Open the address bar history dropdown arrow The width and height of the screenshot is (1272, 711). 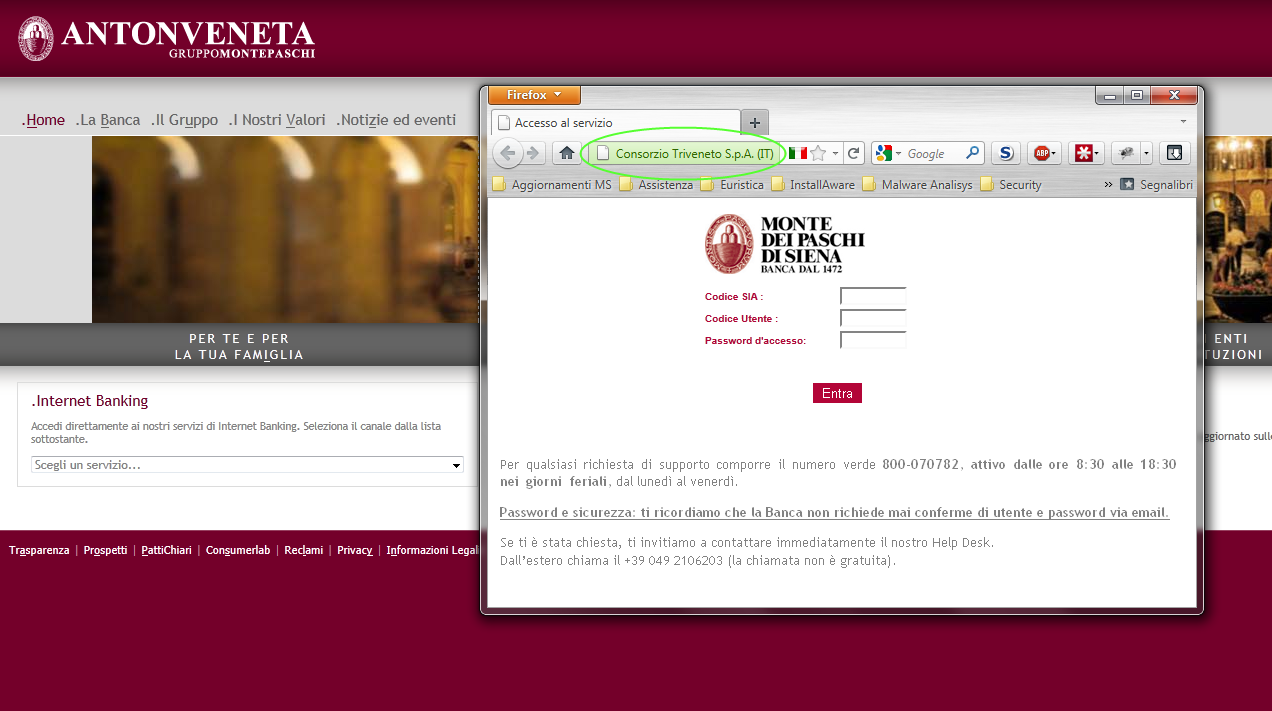[835, 153]
